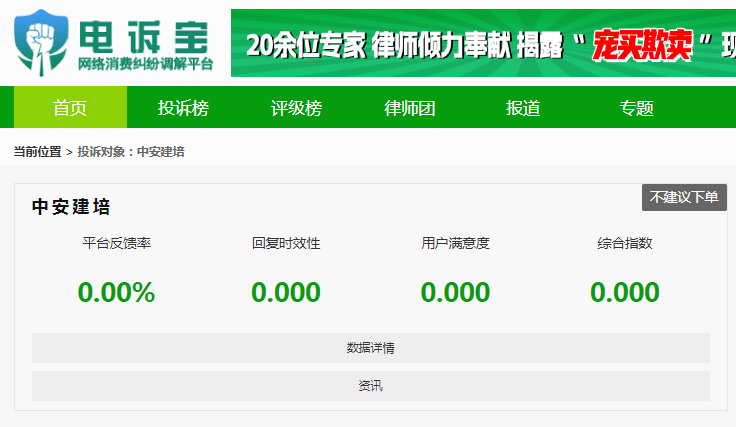Select 专题 in the navigation bar
This screenshot has height=427, width=736.
coord(636,108)
